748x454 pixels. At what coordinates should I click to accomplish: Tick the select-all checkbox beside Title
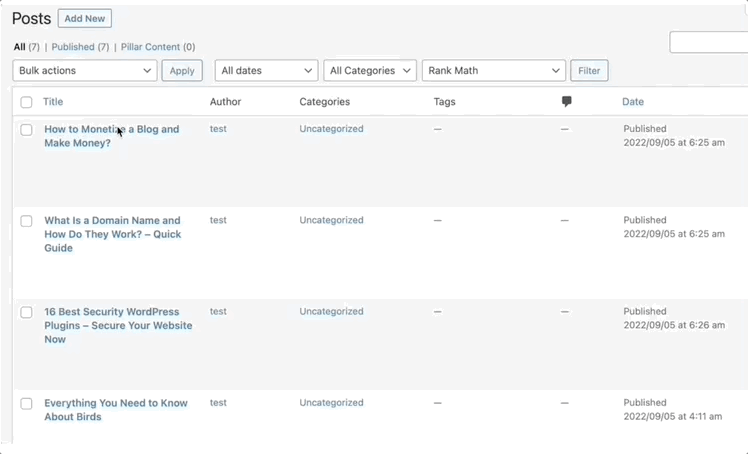tap(26, 102)
